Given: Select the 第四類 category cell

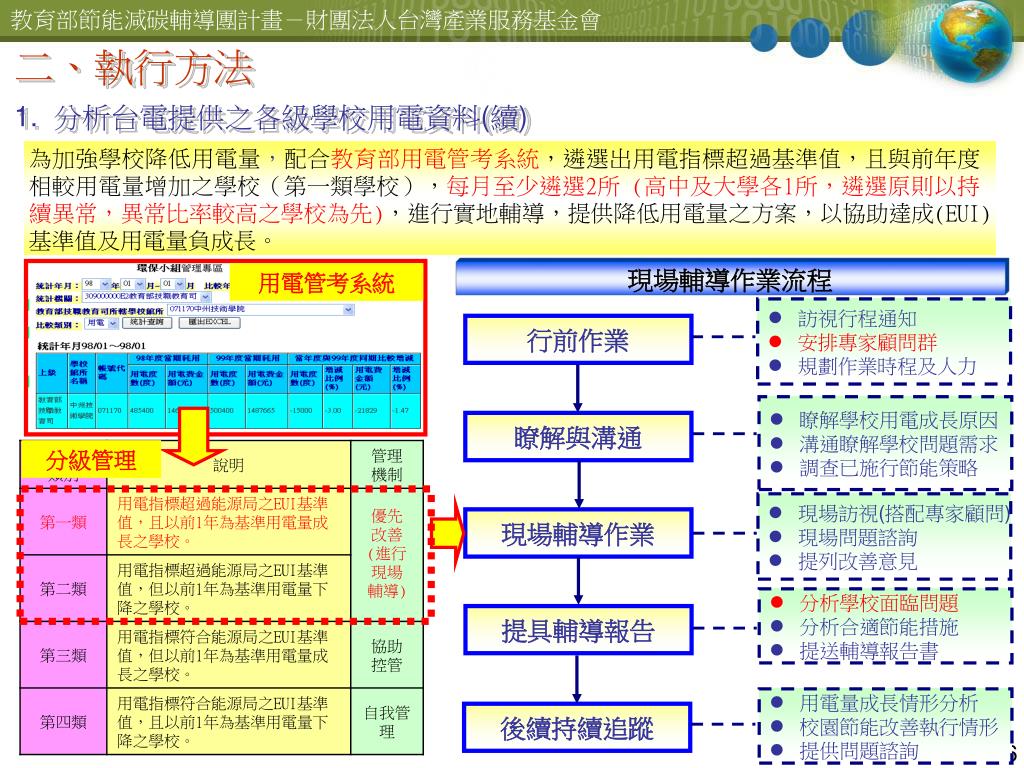Looking at the screenshot, I should coord(63,722).
